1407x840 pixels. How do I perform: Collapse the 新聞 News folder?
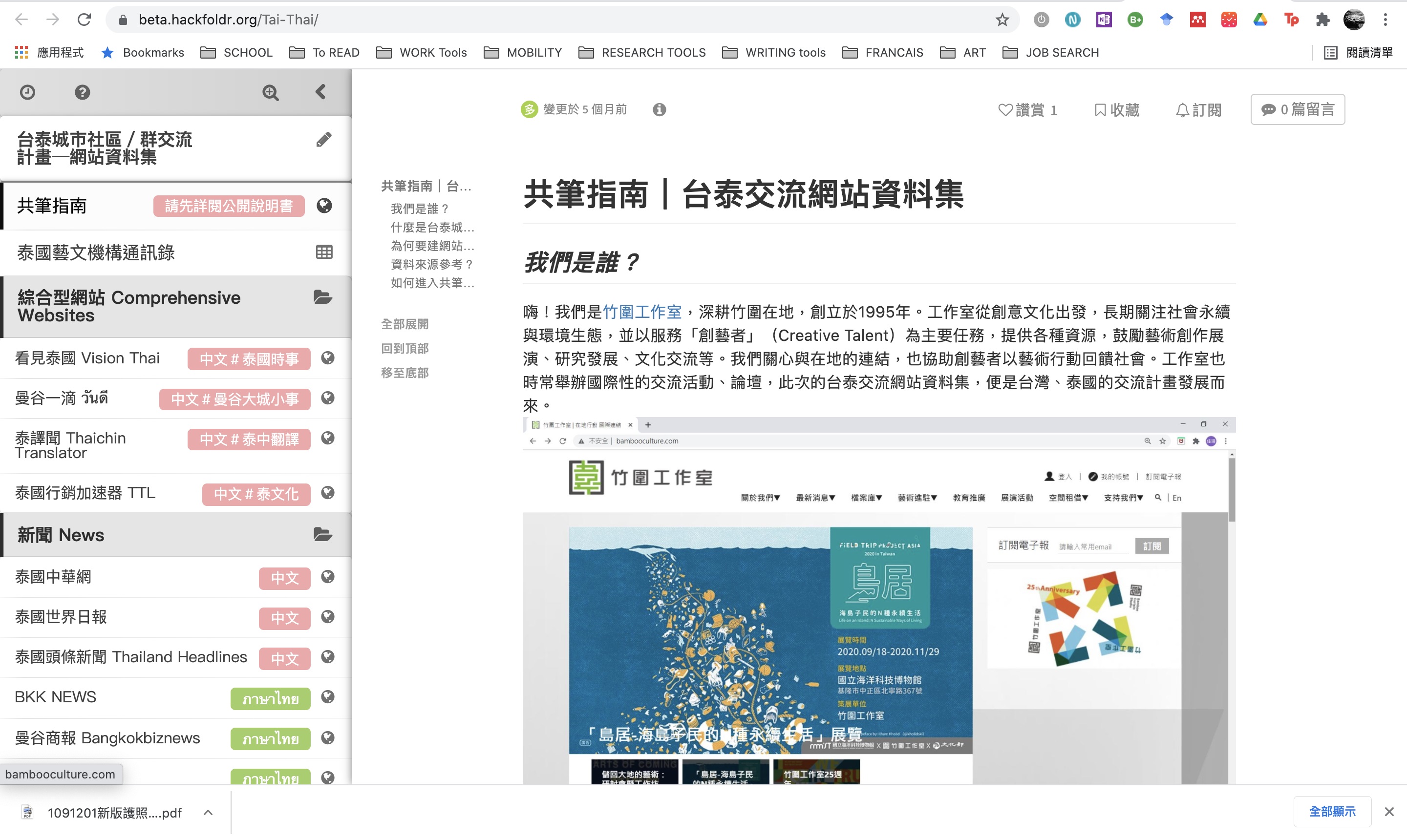point(323,534)
